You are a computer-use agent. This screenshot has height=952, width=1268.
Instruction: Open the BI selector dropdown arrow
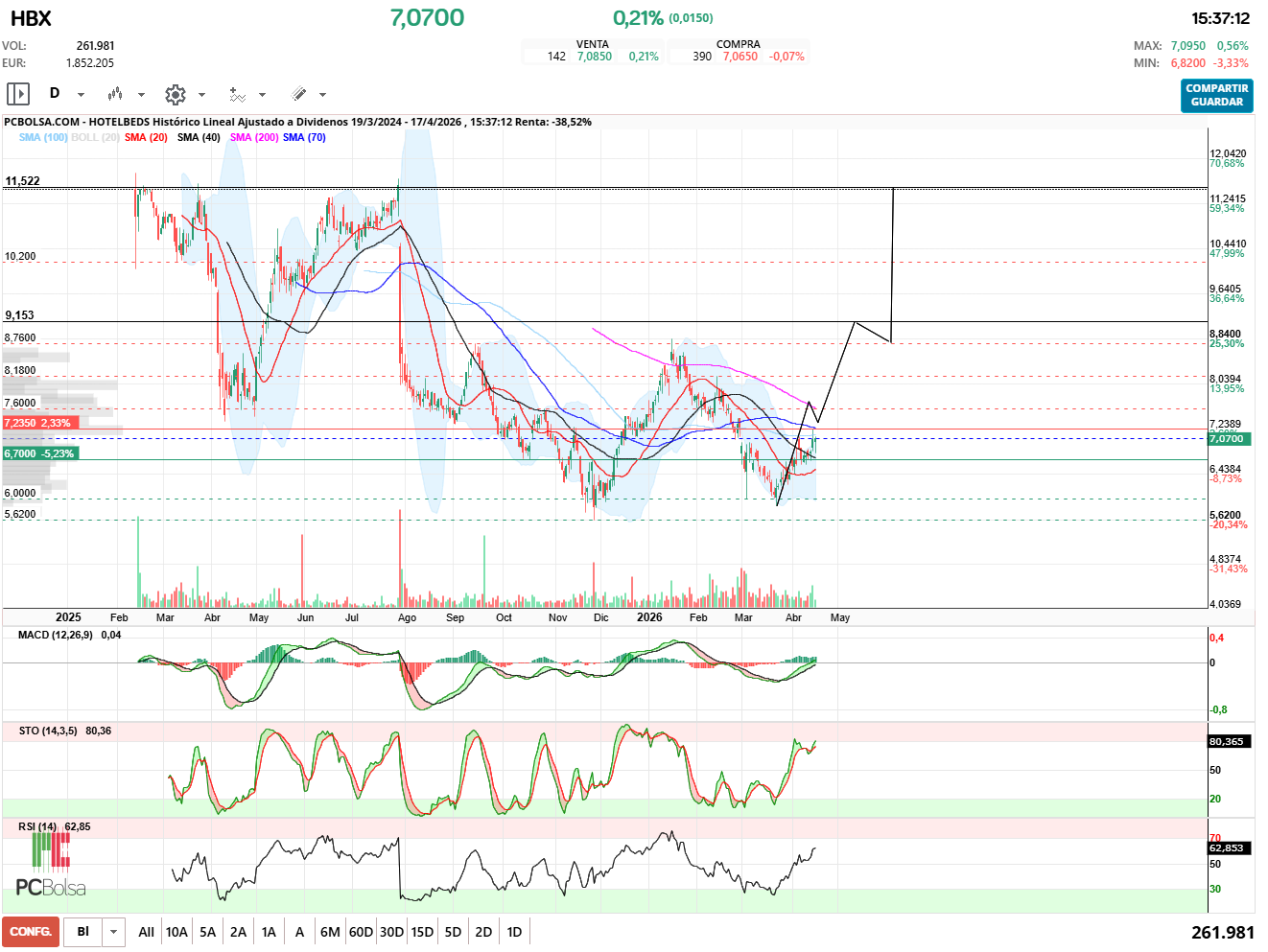pyautogui.click(x=114, y=932)
